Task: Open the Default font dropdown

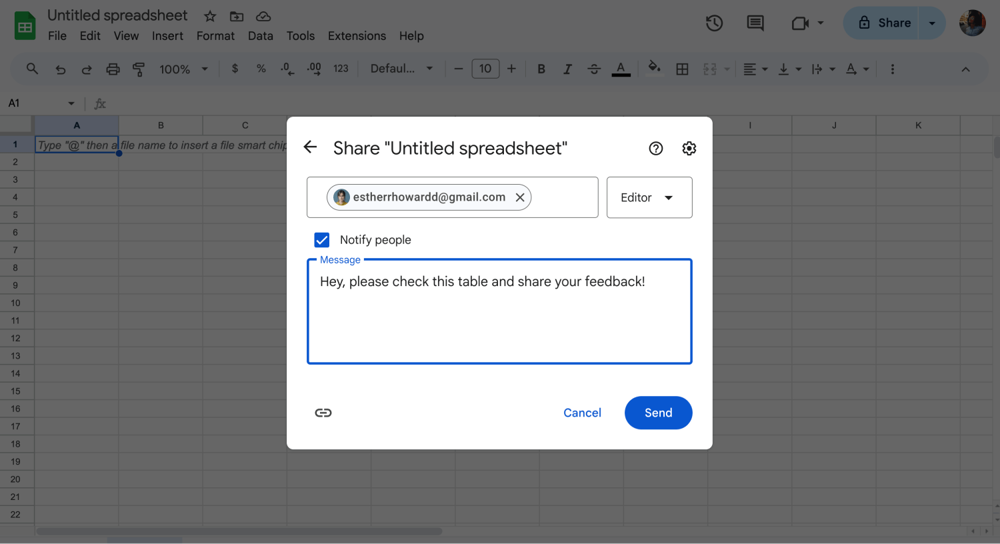Action: click(x=401, y=69)
